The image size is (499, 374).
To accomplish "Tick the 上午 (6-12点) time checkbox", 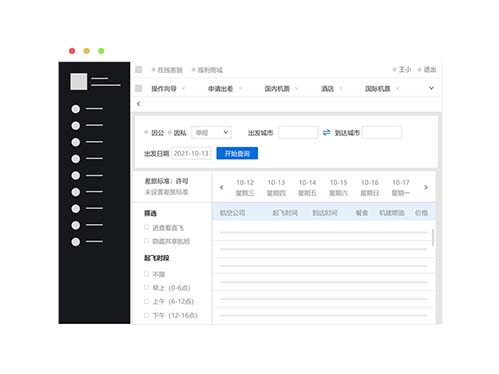I will [146, 301].
